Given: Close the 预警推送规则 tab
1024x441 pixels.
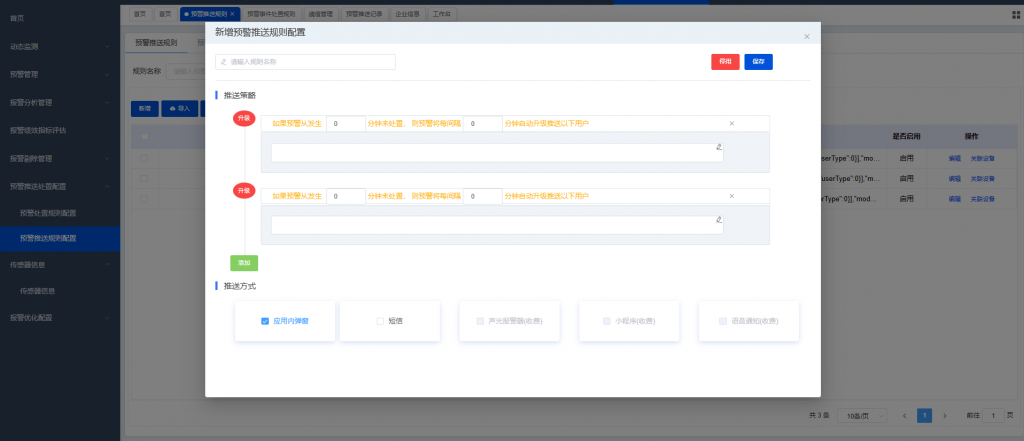Looking at the screenshot, I should click(x=233, y=14).
